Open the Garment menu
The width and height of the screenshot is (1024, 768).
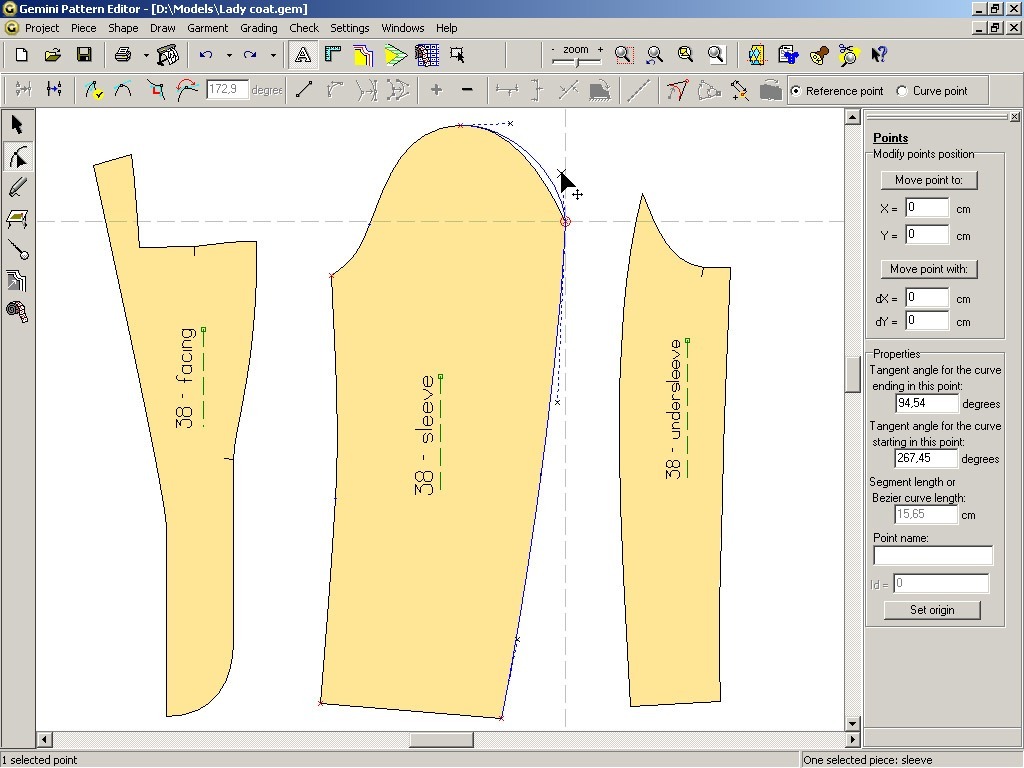click(x=208, y=28)
